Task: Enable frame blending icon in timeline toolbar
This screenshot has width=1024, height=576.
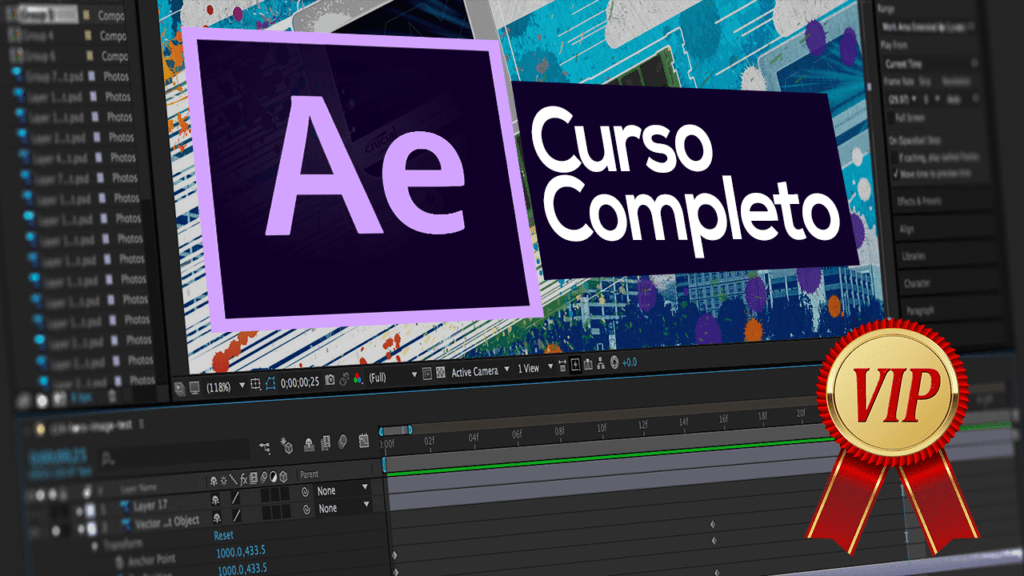Action: pos(326,443)
